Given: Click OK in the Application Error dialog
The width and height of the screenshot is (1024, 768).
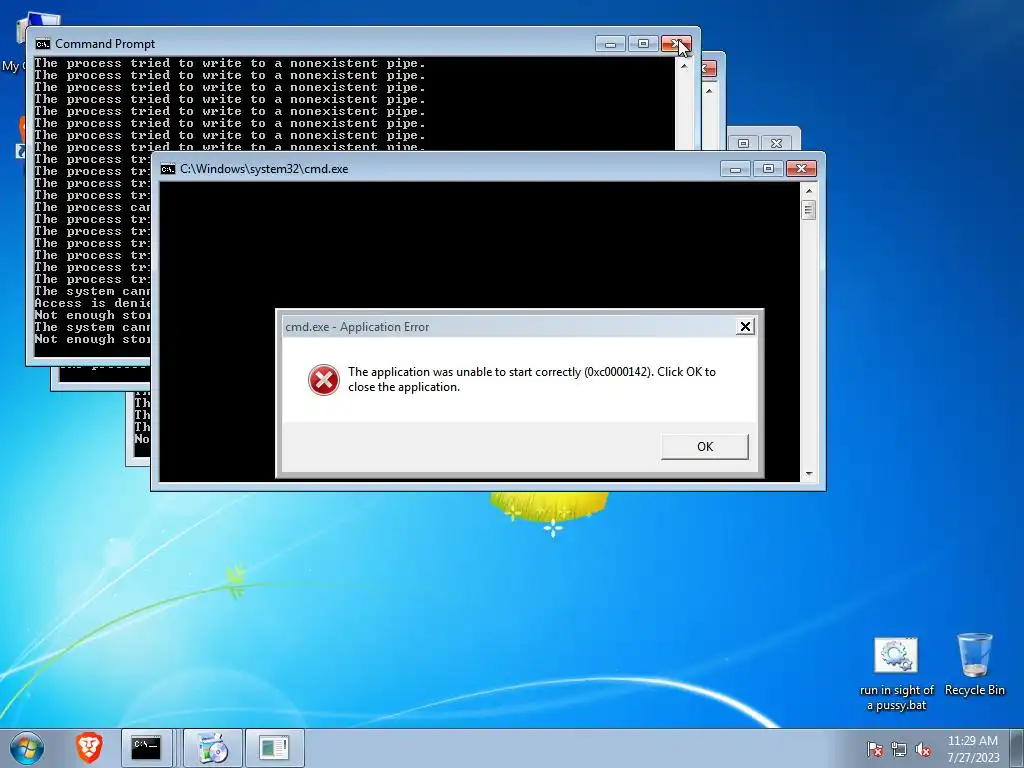Looking at the screenshot, I should (x=705, y=447).
